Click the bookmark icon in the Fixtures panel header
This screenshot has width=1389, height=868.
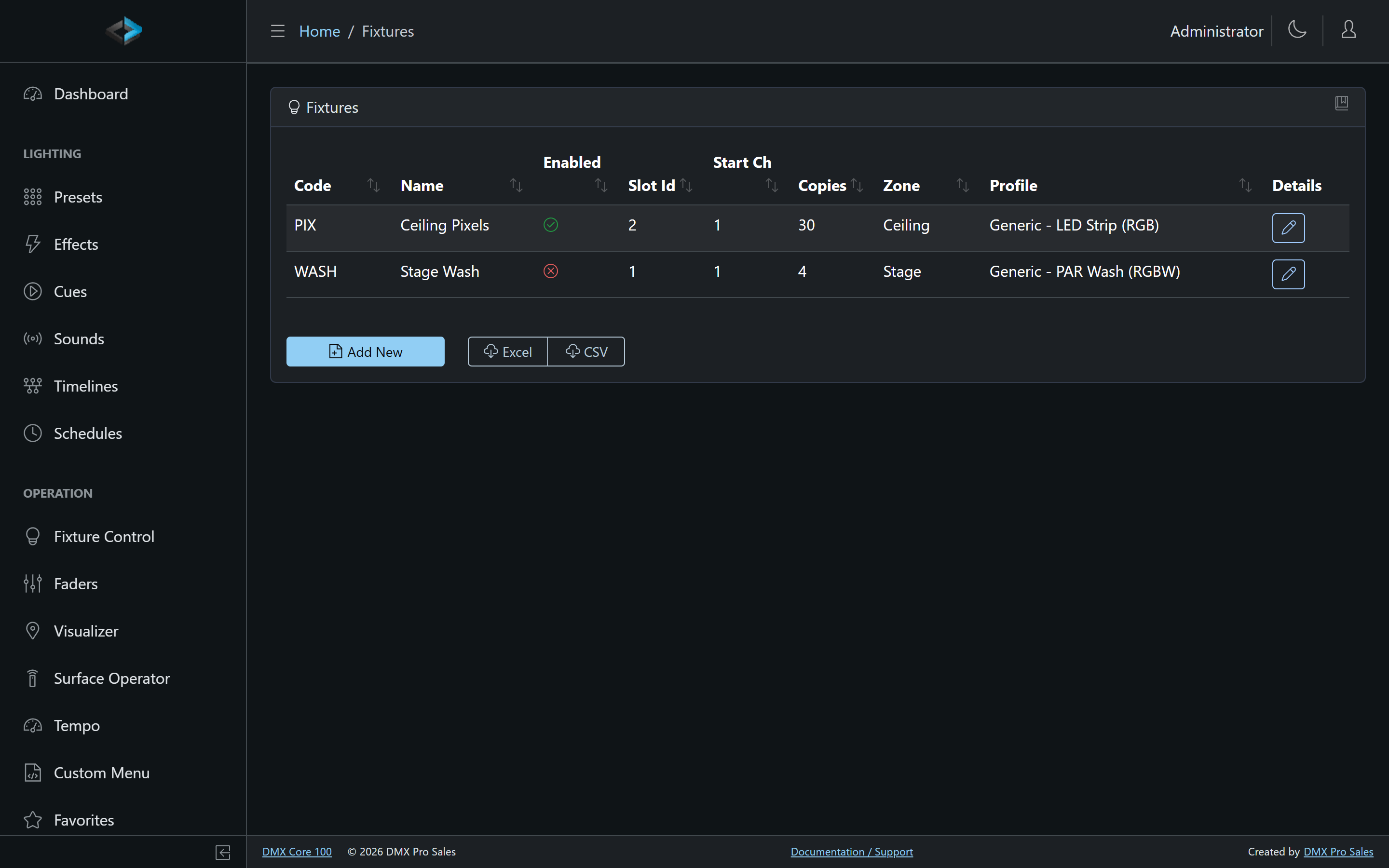(x=1341, y=103)
